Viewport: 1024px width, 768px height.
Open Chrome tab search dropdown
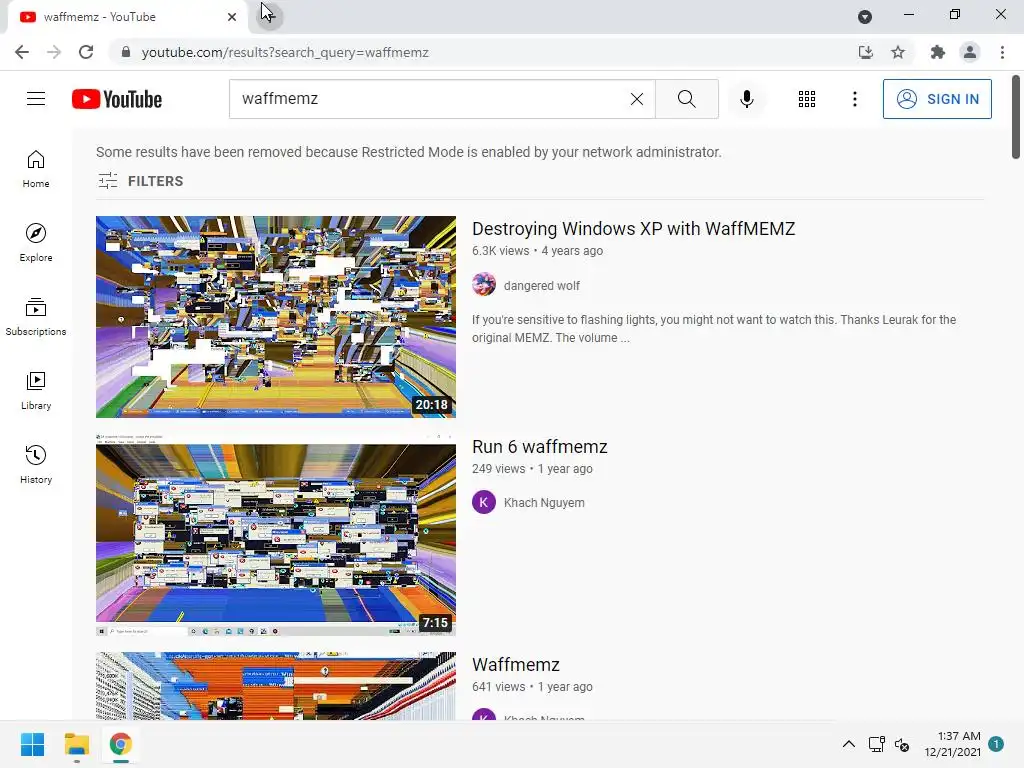(x=865, y=17)
